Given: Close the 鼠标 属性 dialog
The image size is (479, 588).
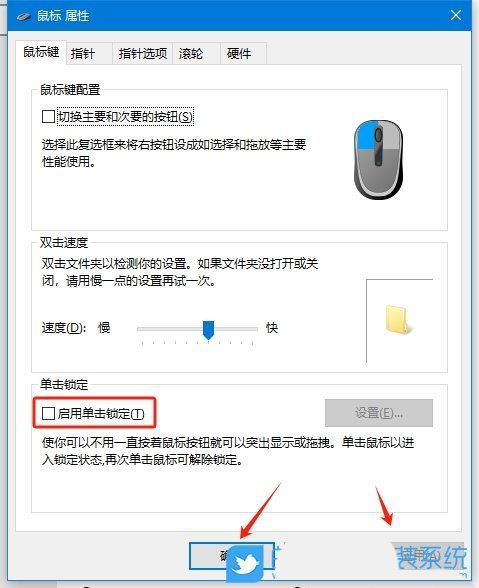Looking at the screenshot, I should [x=456, y=15].
